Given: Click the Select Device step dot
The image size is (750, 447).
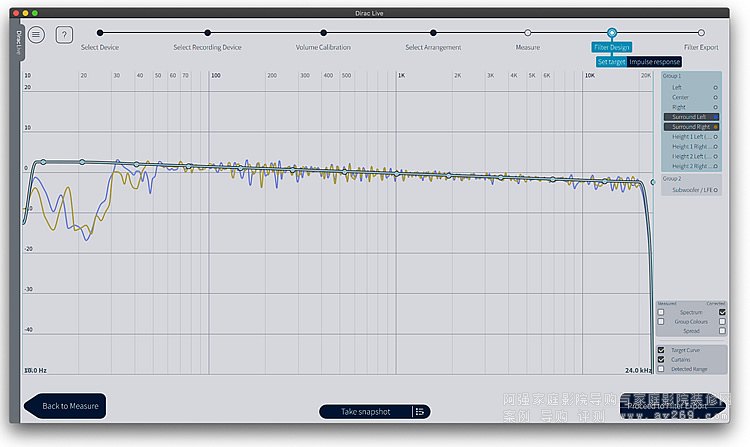Looking at the screenshot, I should click(x=100, y=33).
